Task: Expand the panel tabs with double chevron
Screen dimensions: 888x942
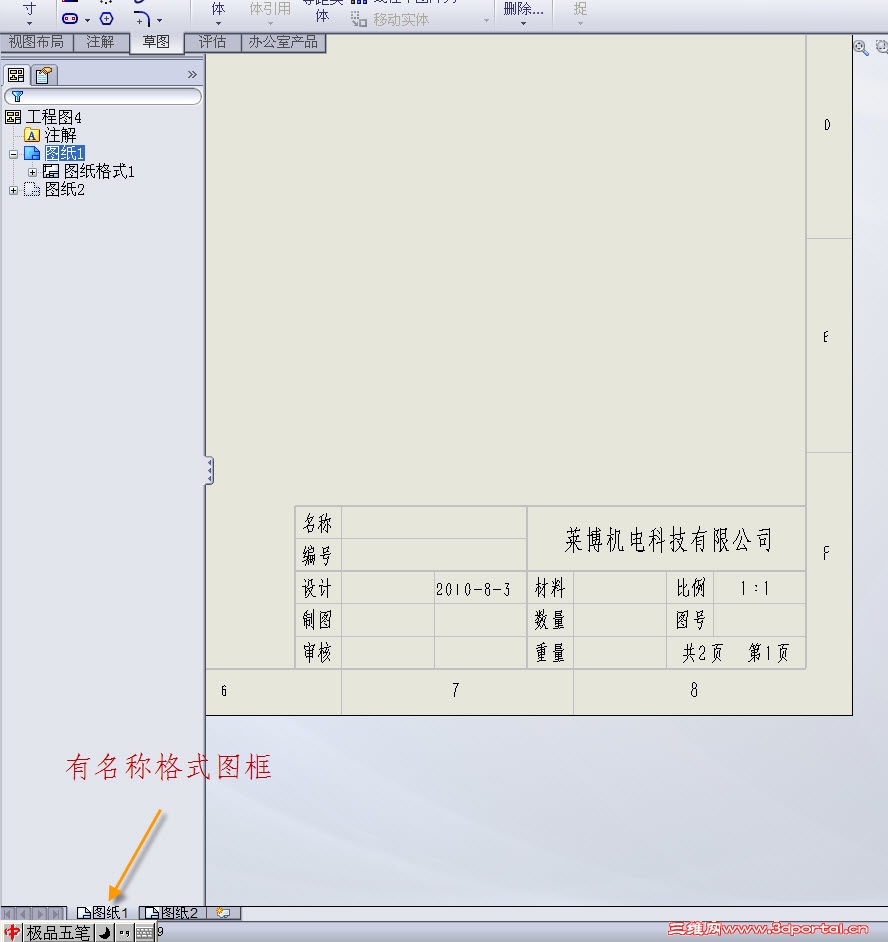Action: tap(192, 74)
